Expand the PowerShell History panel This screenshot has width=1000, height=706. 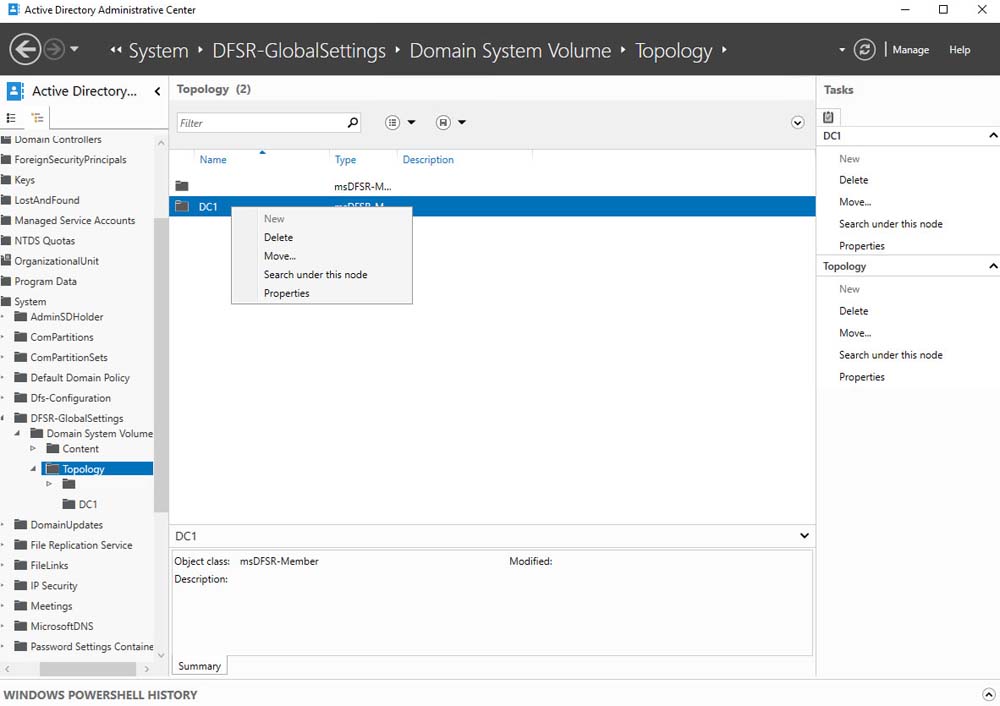click(x=988, y=694)
